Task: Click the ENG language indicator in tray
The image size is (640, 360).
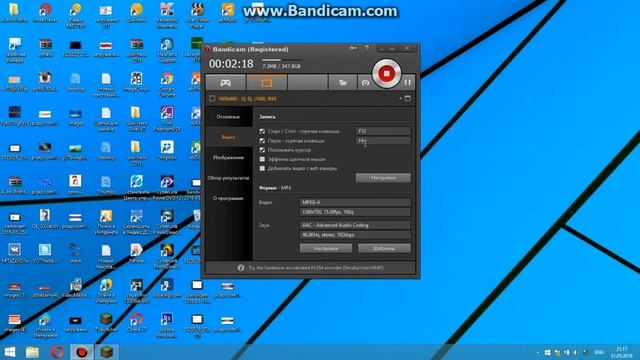Action: click(599, 352)
